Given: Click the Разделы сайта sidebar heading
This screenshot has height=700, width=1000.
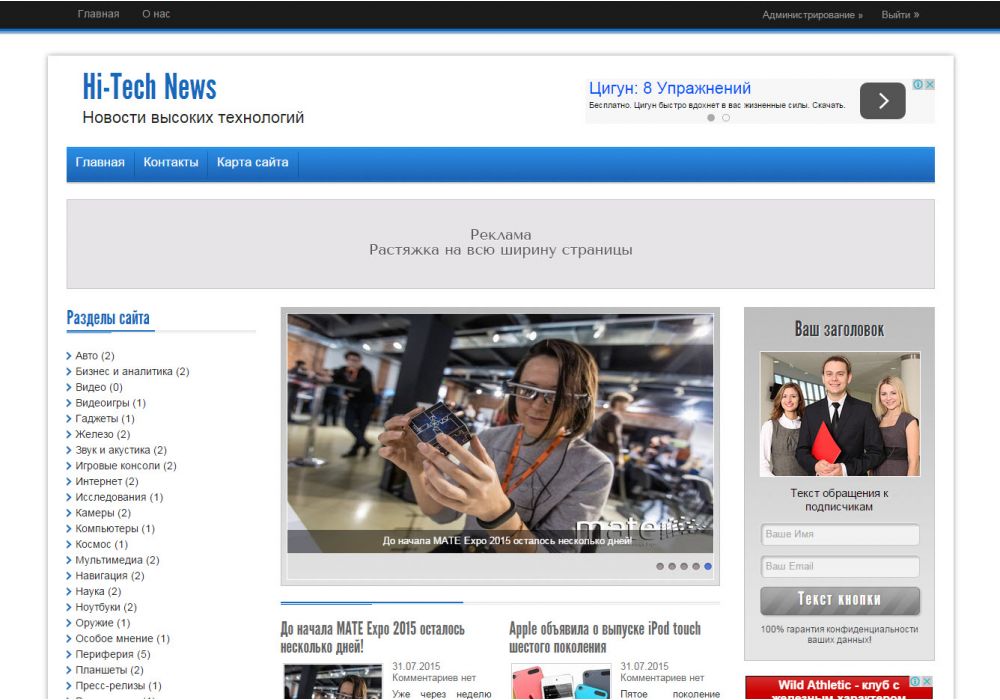Looking at the screenshot, I should tap(108, 318).
